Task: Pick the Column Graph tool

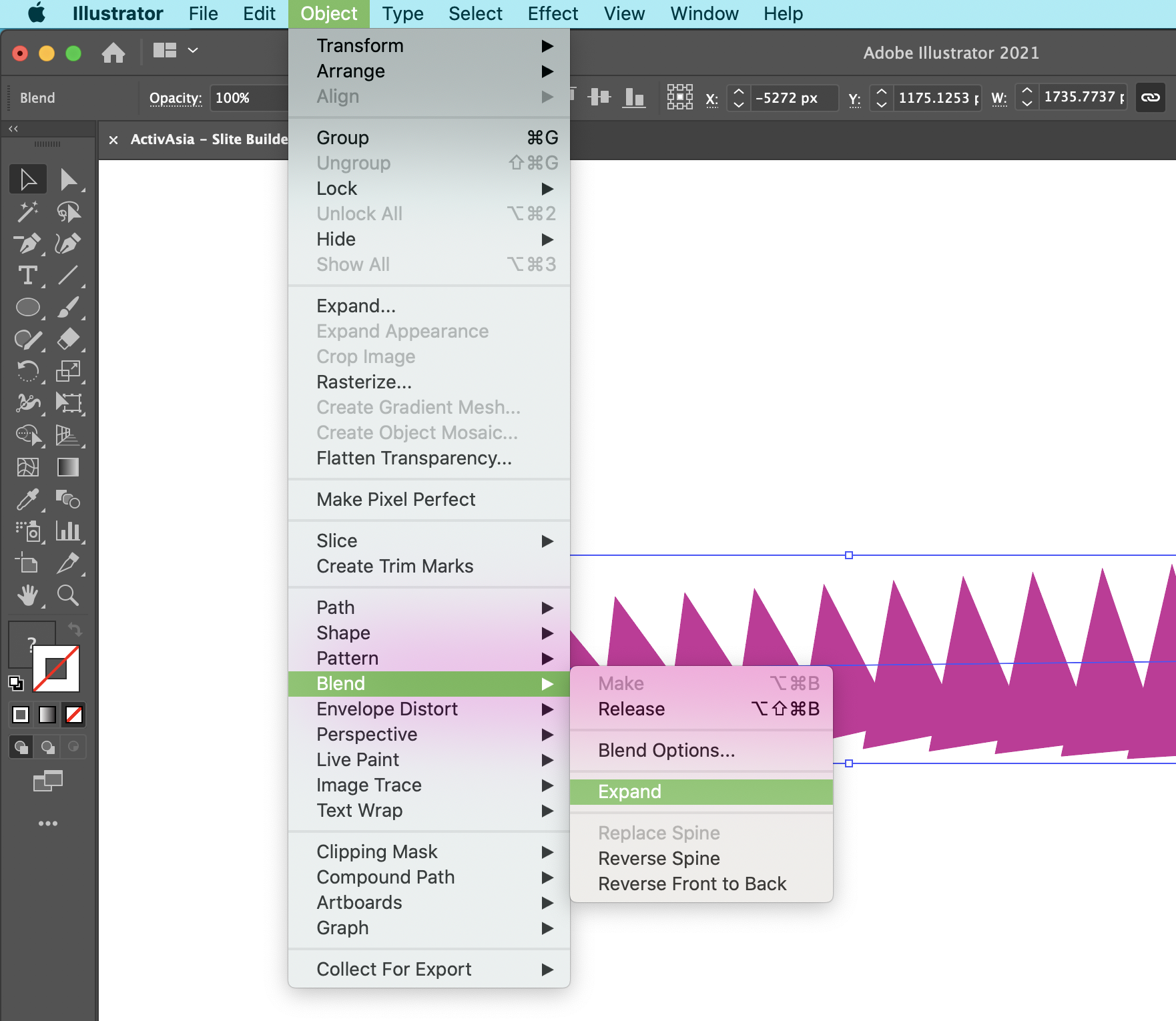Action: 68,531
